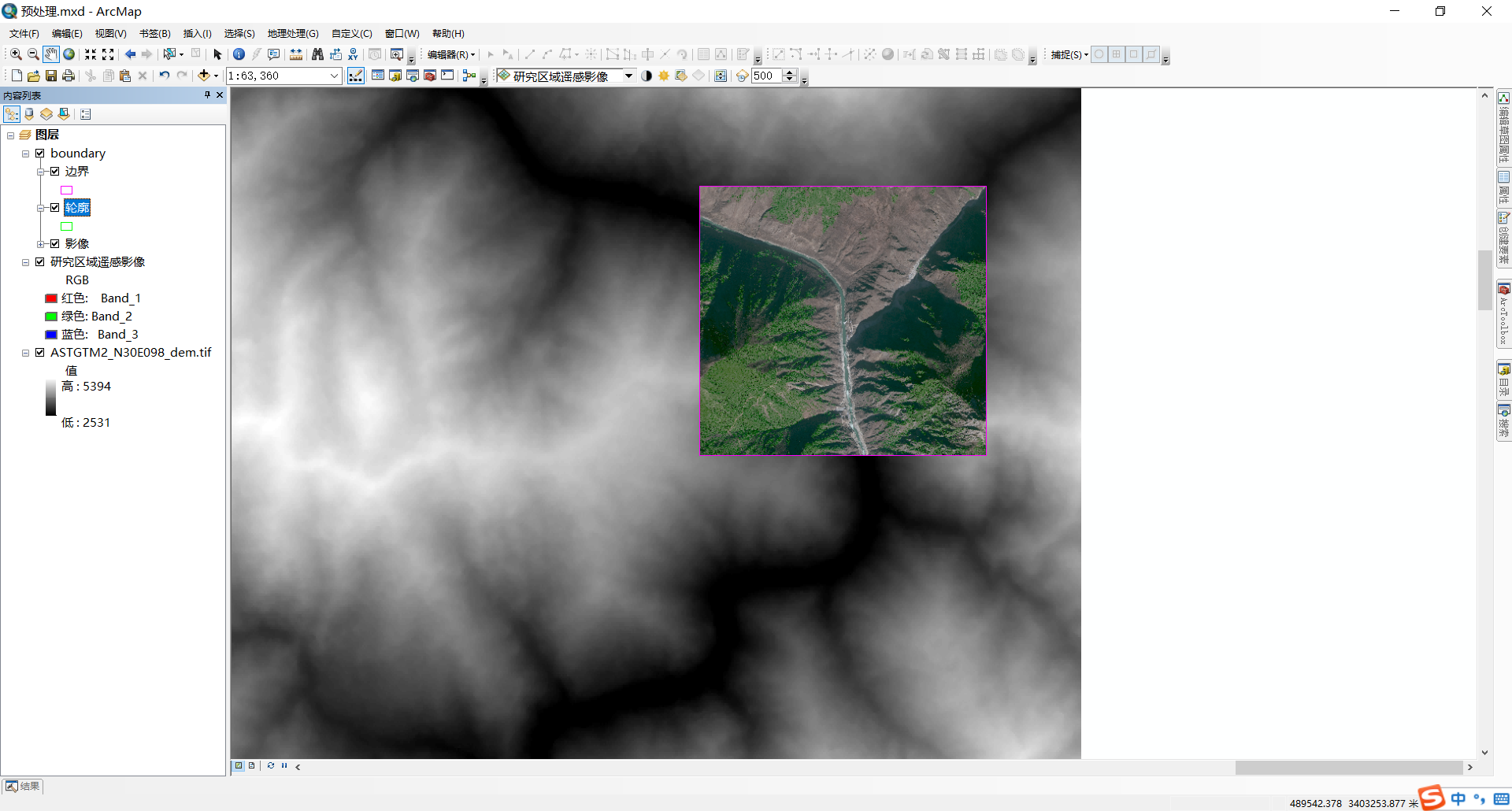This screenshot has width=1512, height=811.
Task: Create a new map document
Action: [x=17, y=76]
